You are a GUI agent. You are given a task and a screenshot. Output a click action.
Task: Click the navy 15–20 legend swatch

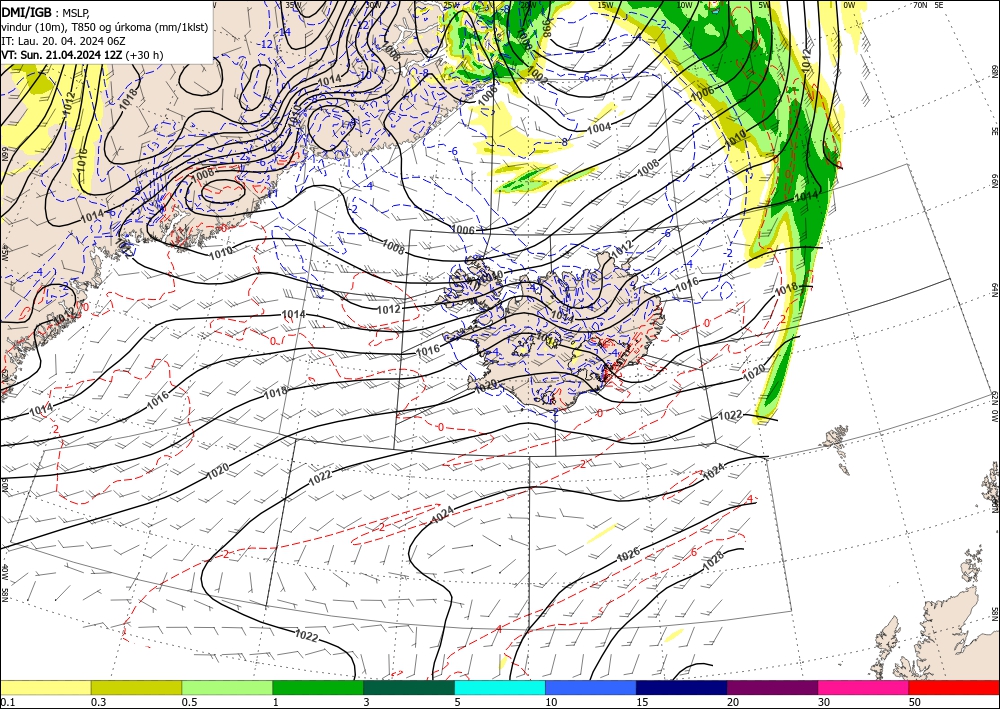click(682, 688)
